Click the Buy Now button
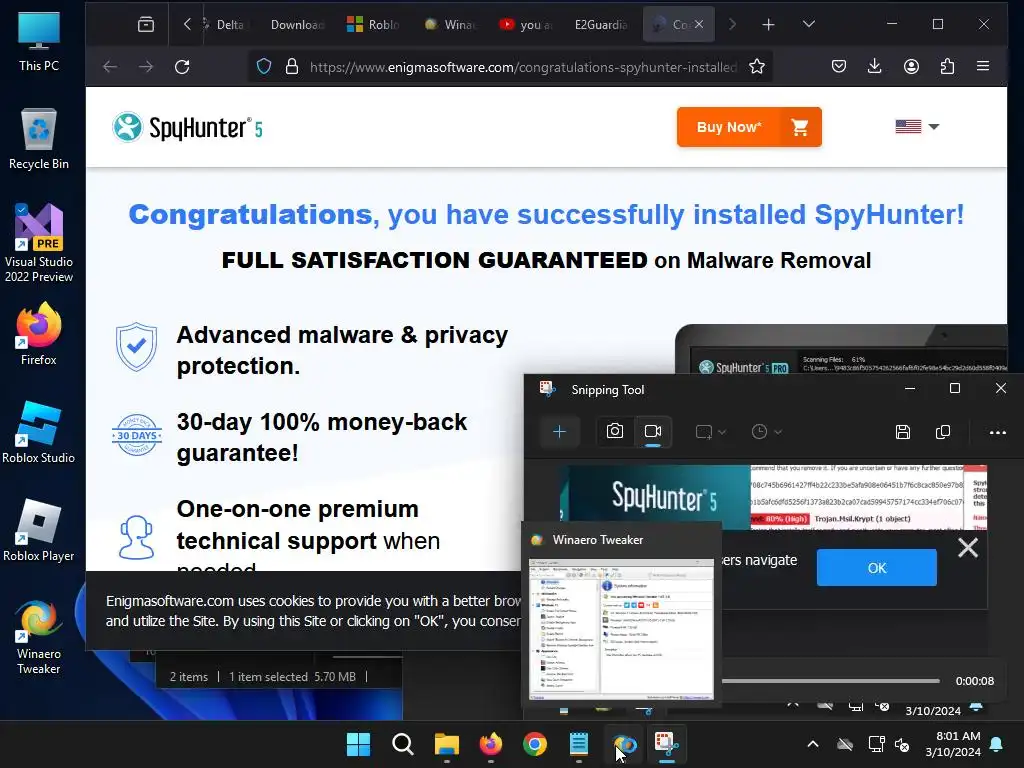Screen dimensions: 1024x768 749,127
